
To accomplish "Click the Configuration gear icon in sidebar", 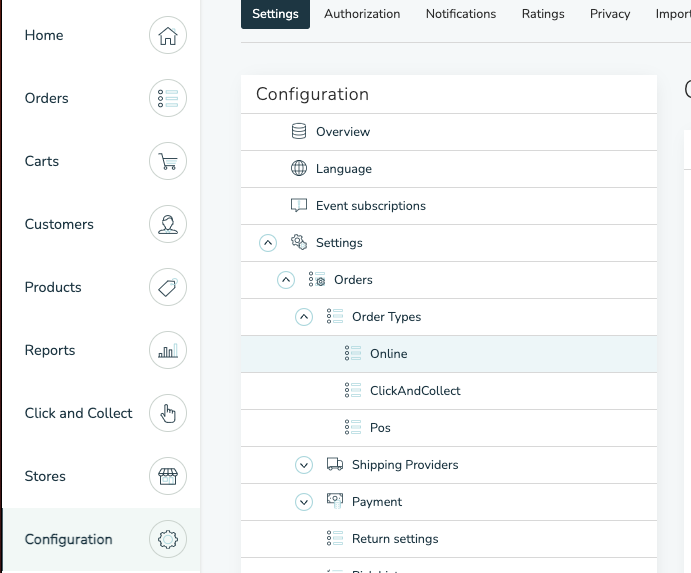I will (x=168, y=539).
